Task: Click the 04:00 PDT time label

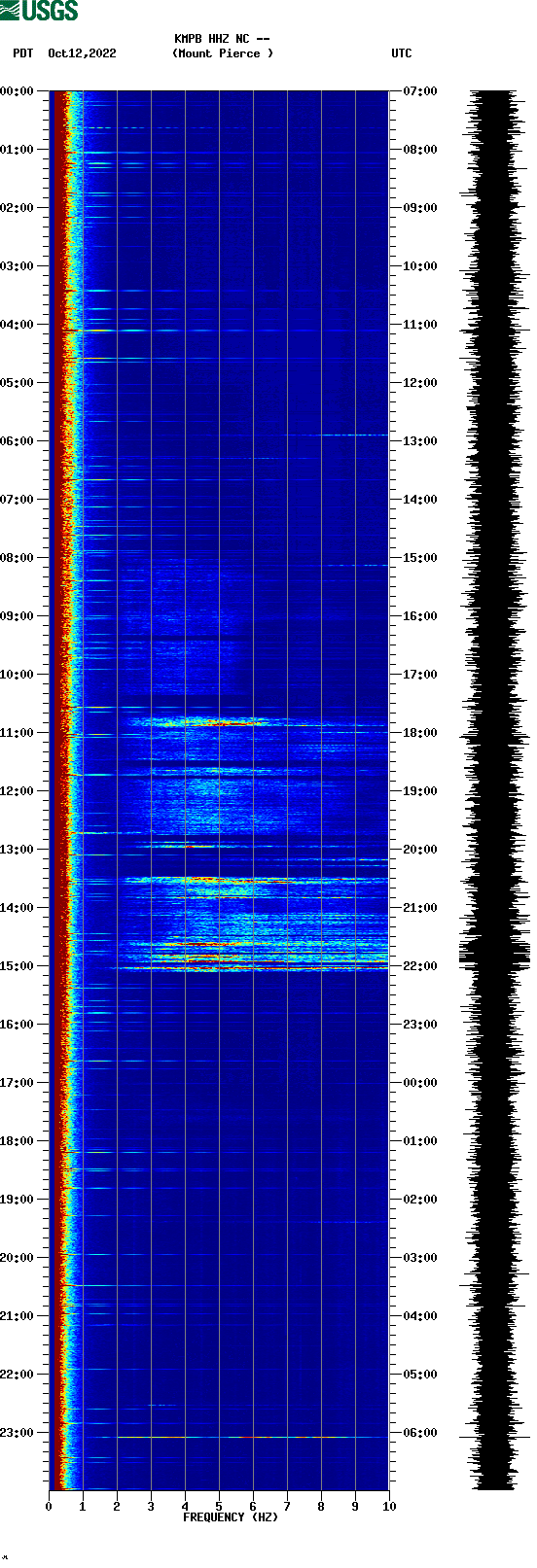Action: point(17,325)
